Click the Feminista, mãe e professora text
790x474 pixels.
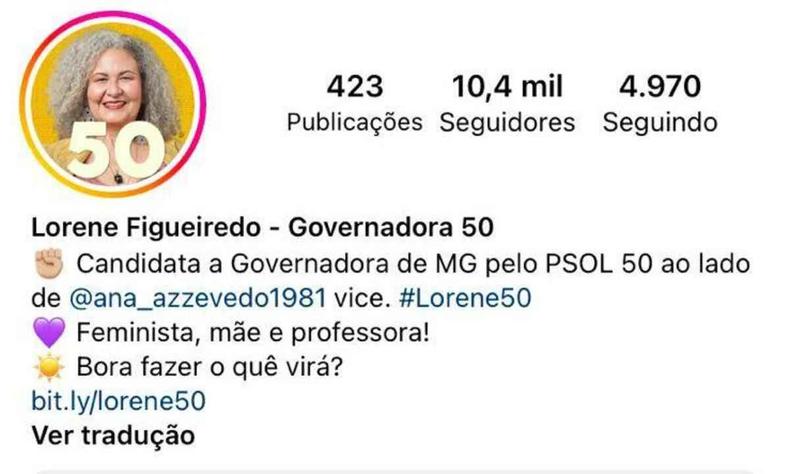pyautogui.click(x=253, y=332)
